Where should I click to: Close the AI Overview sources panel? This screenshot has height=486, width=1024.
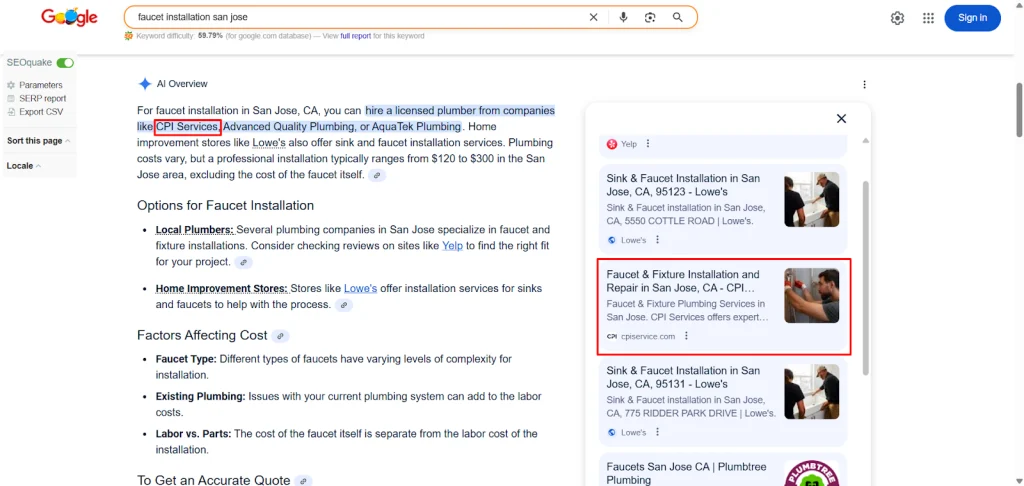[x=841, y=118]
